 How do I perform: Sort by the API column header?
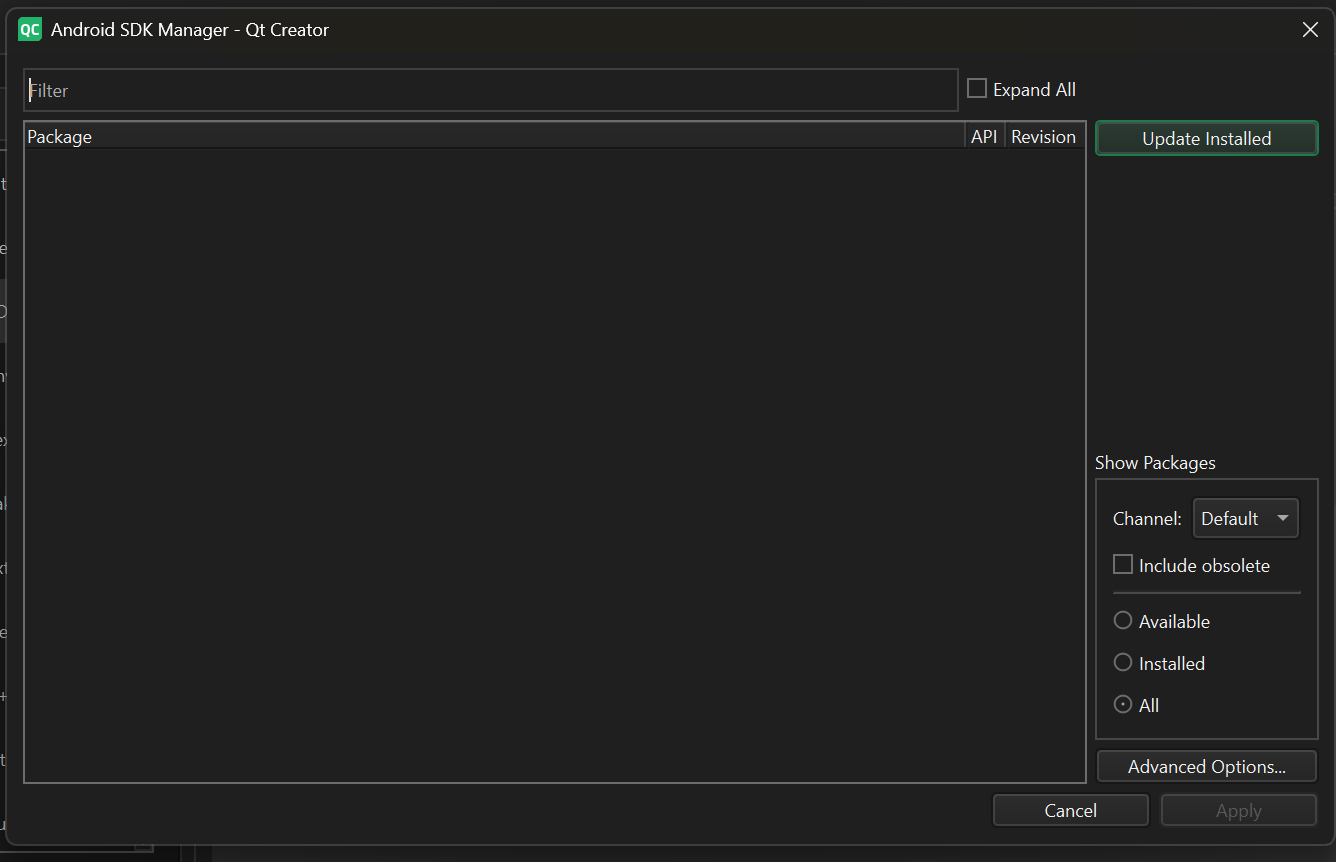(x=984, y=137)
